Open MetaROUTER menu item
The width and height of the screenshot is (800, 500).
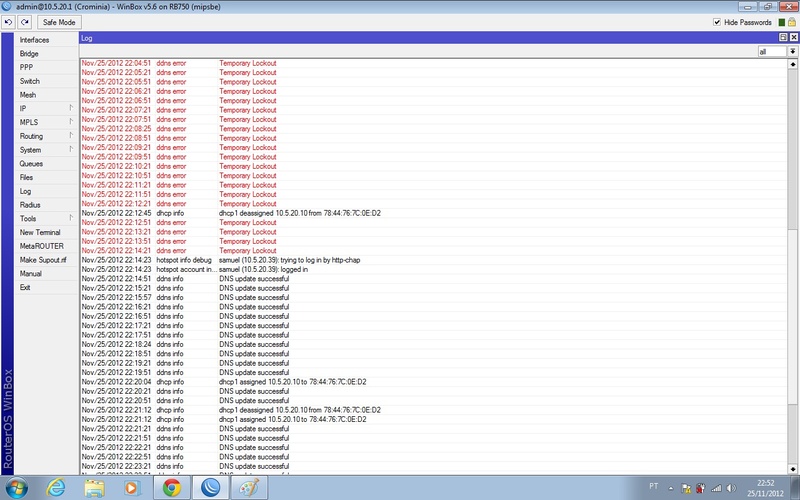click(46, 246)
